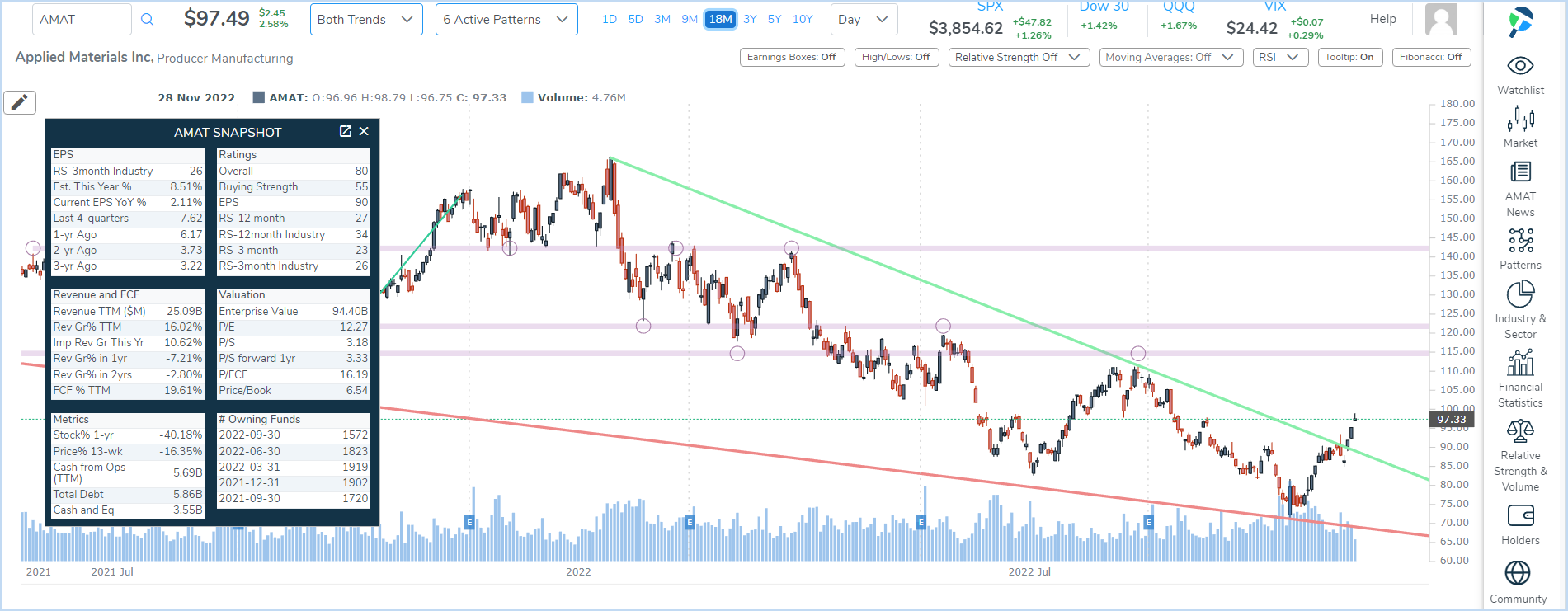Select the 3Y timeframe

(750, 19)
